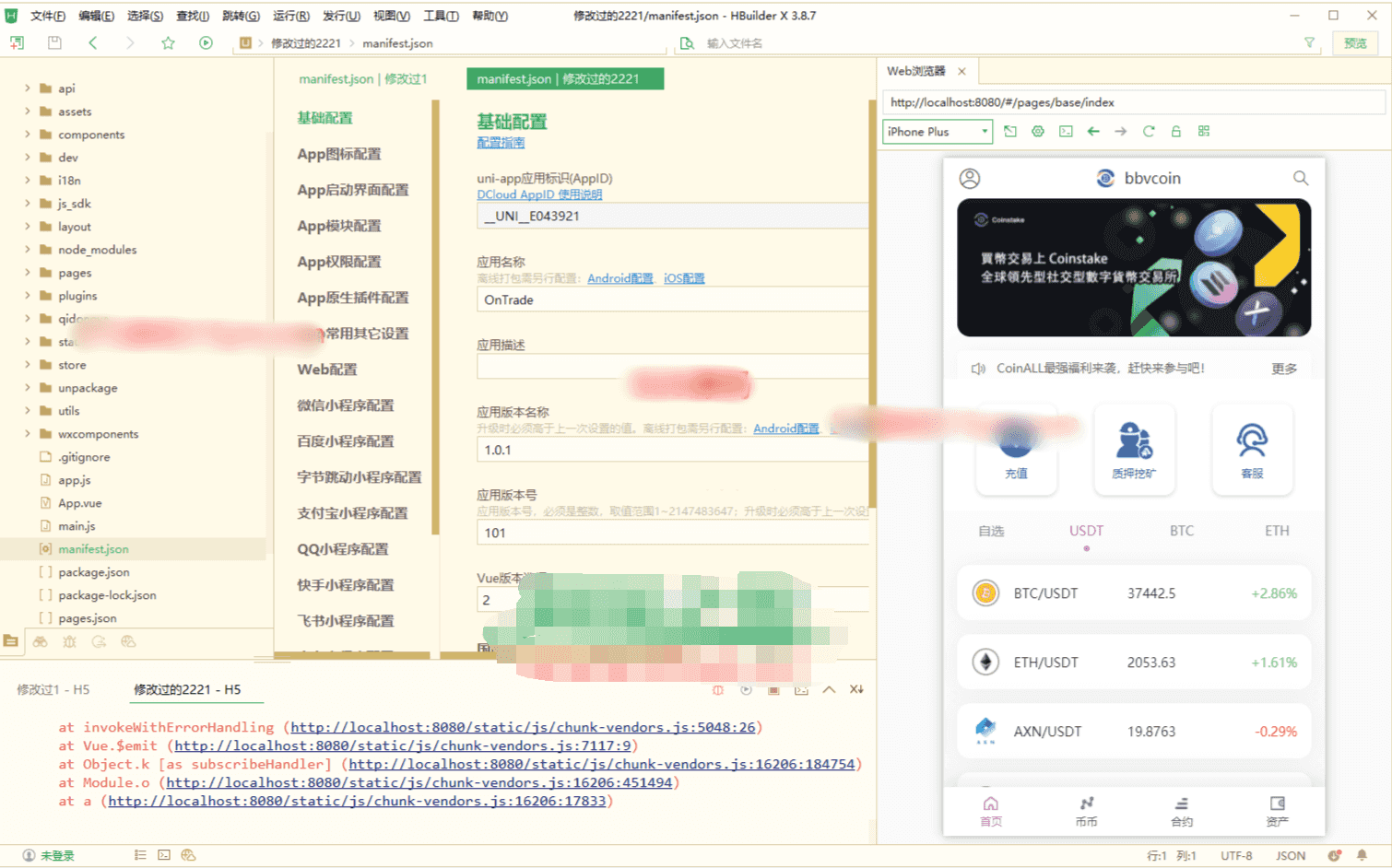1392x868 pixels.
Task: Open the 配置指南 link
Action: point(501,143)
